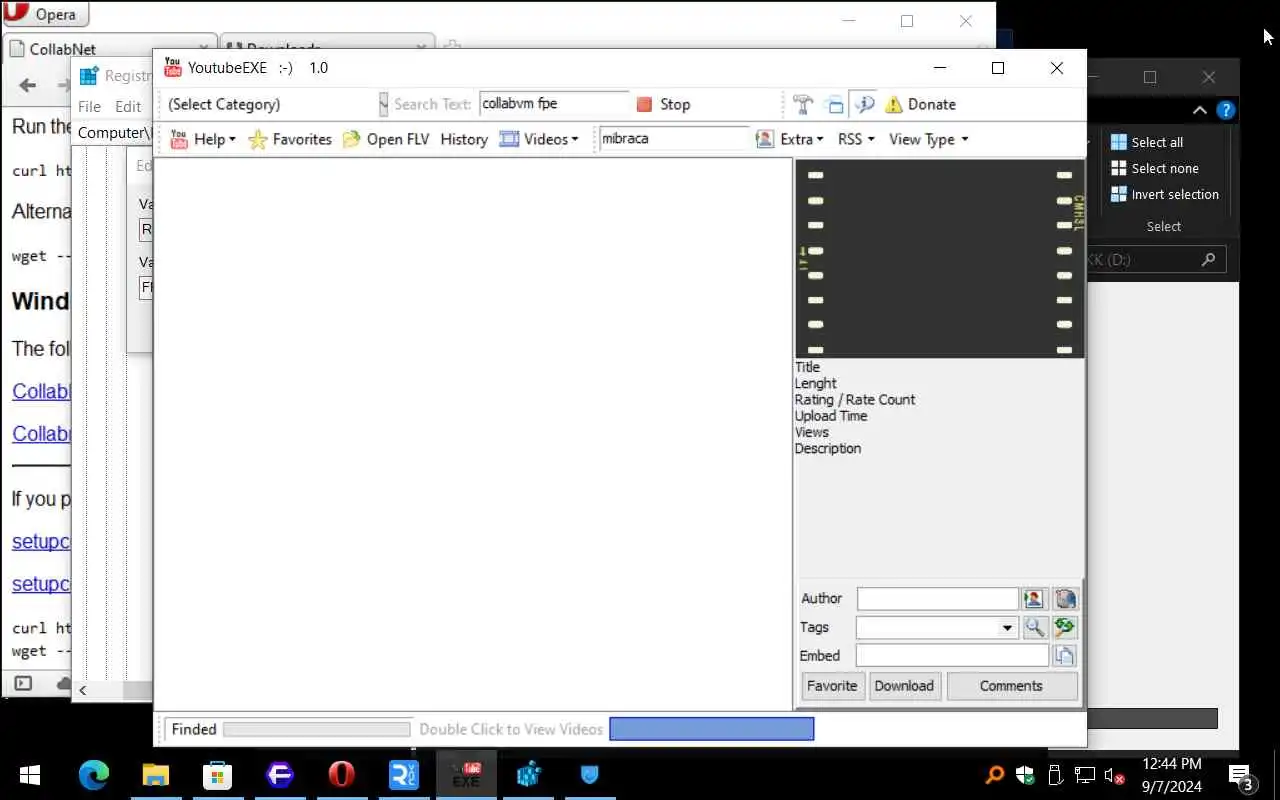The height and width of the screenshot is (800, 1280).
Task: Open the notification center icon
Action: [1241, 776]
